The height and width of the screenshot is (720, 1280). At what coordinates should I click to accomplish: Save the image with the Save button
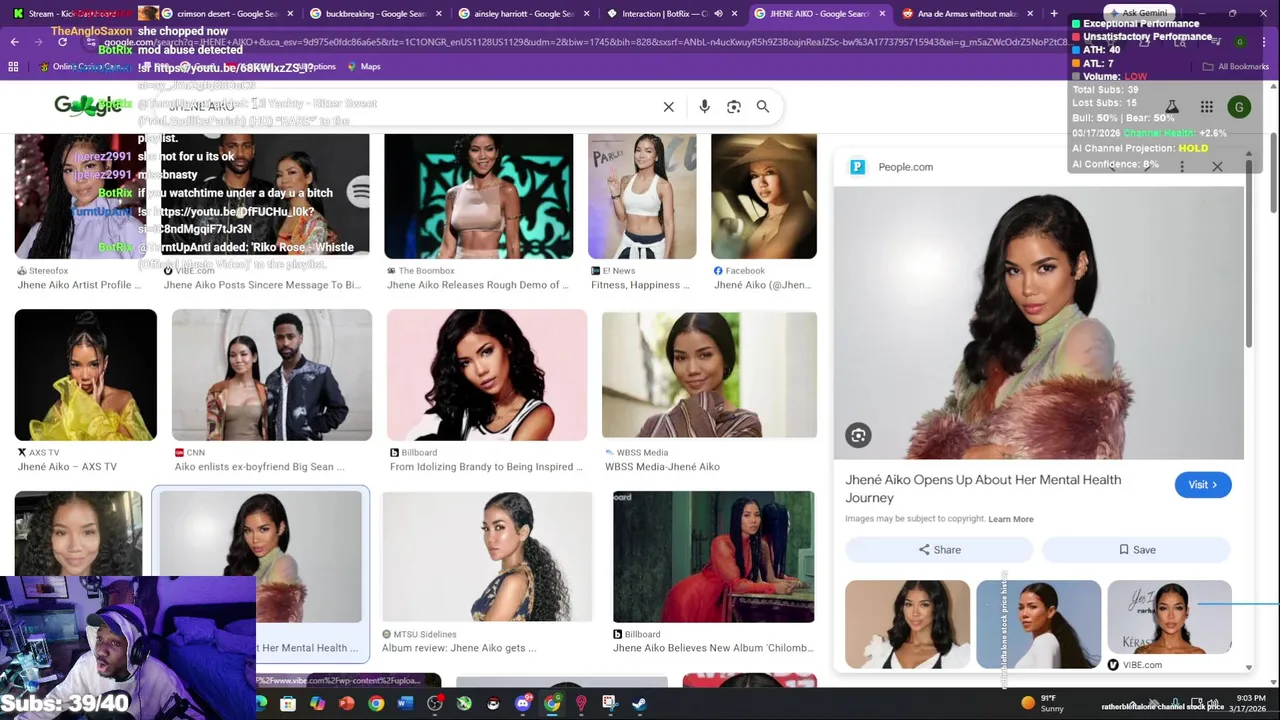(x=1137, y=549)
